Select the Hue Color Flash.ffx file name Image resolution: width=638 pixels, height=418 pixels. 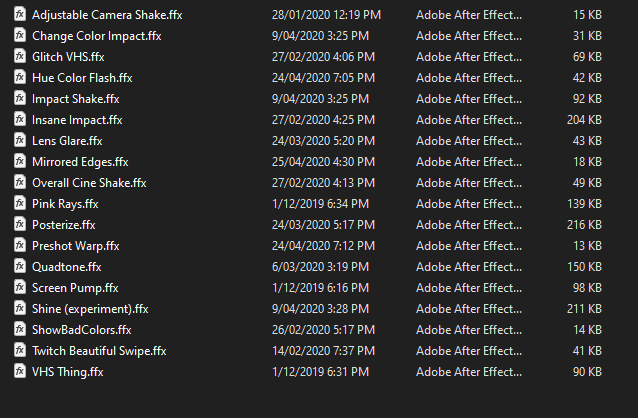(82, 78)
